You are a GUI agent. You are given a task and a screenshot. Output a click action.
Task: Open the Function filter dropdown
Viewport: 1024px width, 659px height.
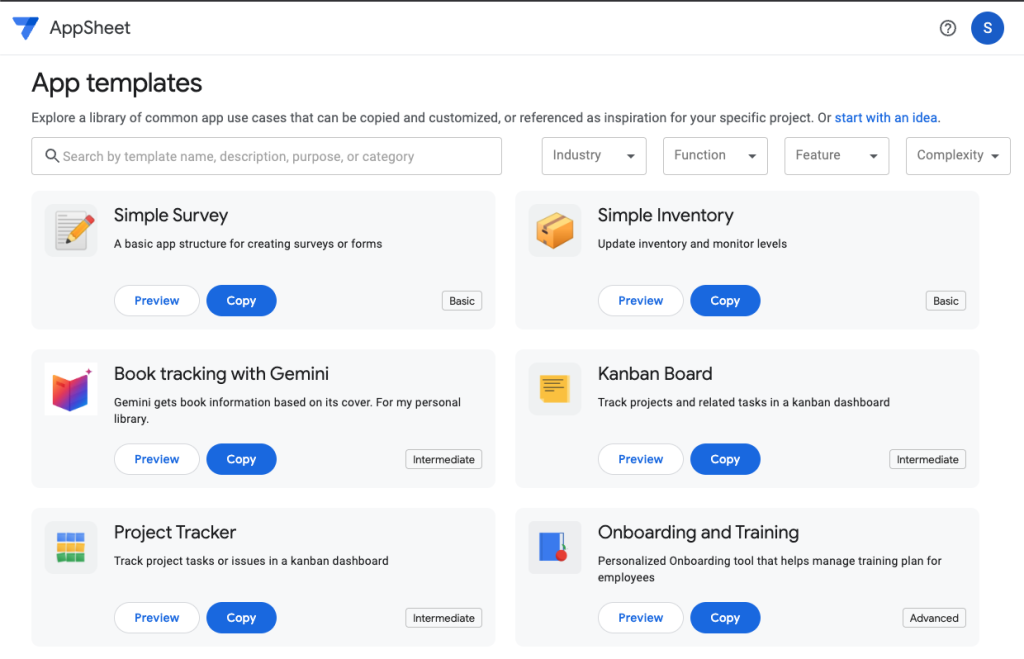tap(715, 156)
